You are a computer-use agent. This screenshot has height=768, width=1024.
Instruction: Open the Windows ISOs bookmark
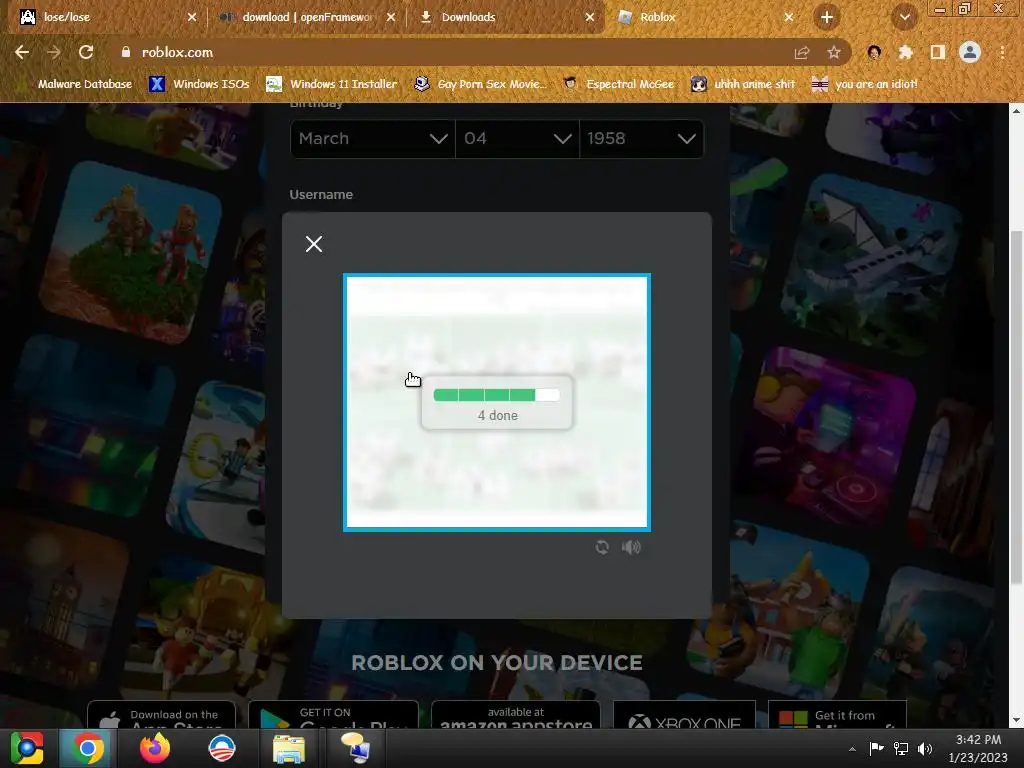click(x=200, y=84)
